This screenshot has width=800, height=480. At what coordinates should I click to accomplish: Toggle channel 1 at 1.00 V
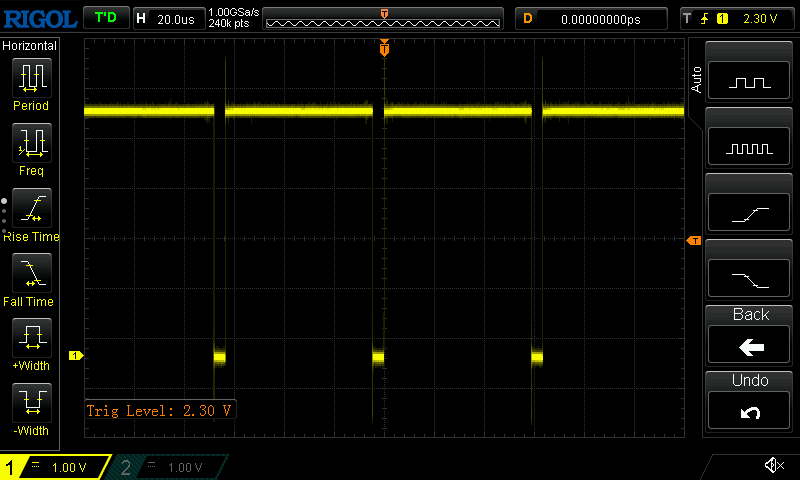(x=55, y=467)
